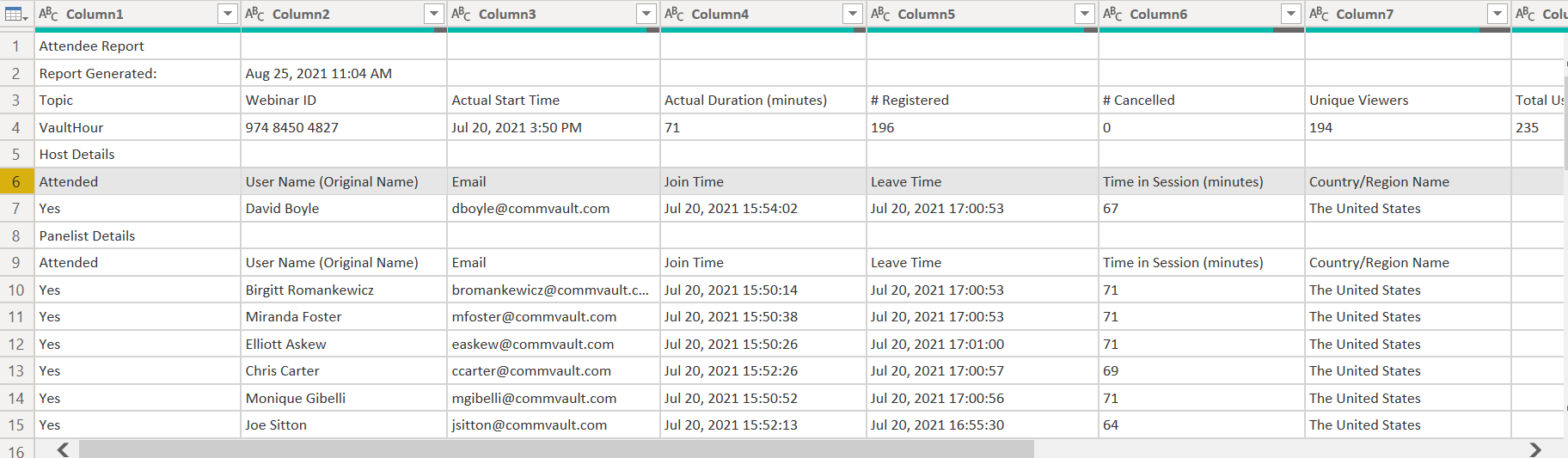Click 'The United States' in David Boyle's row
The height and width of the screenshot is (458, 1568).
[x=1408, y=208]
